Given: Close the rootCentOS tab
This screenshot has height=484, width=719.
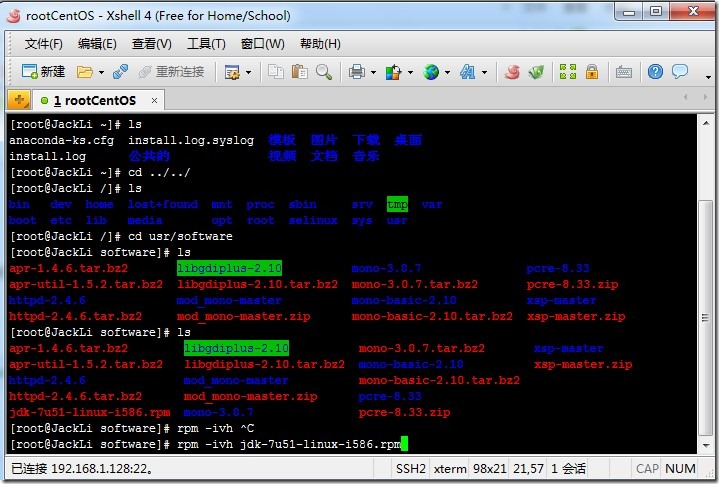Looking at the screenshot, I should pyautogui.click(x=155, y=100).
